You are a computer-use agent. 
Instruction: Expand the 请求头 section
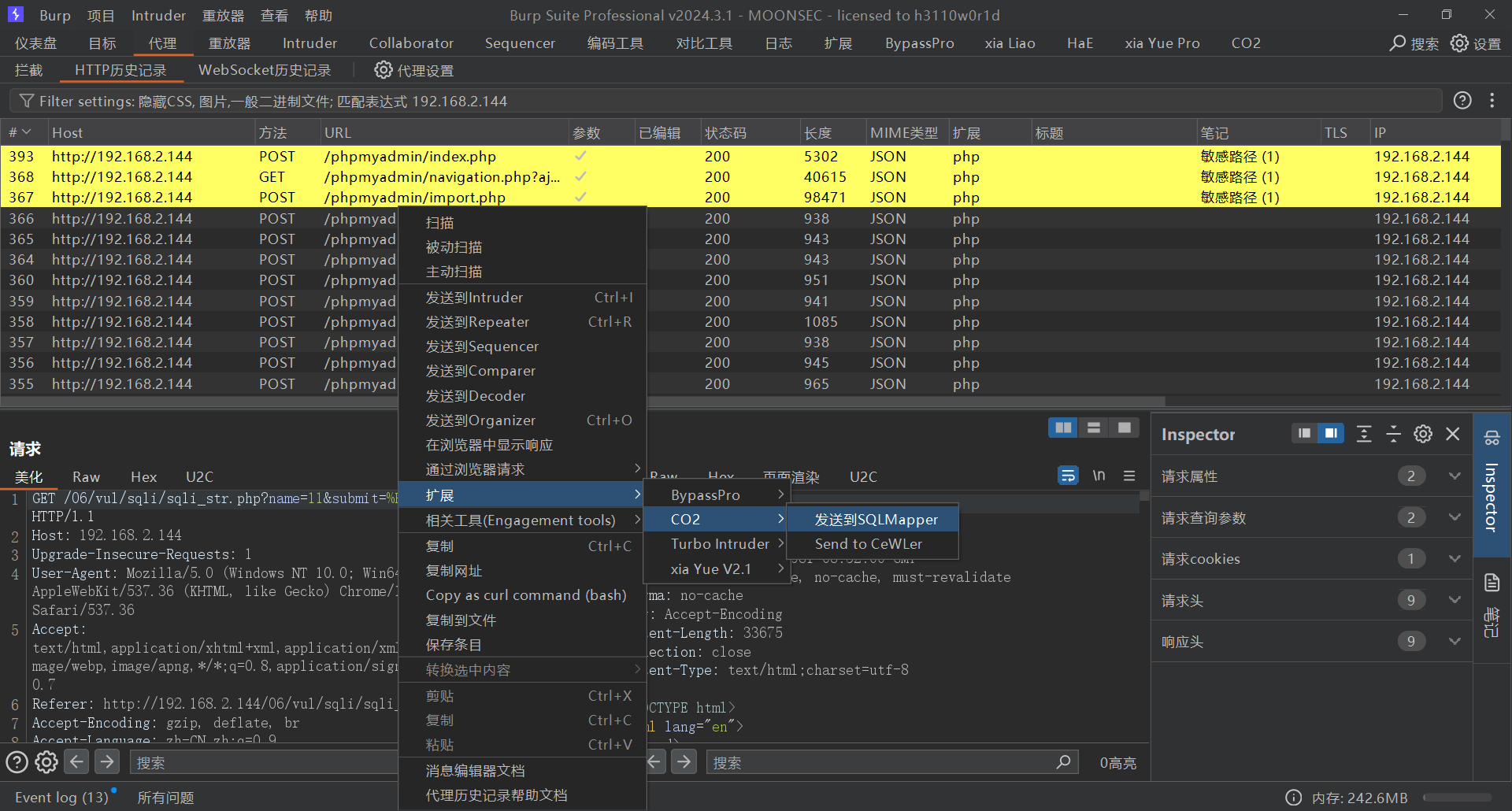pos(1455,600)
